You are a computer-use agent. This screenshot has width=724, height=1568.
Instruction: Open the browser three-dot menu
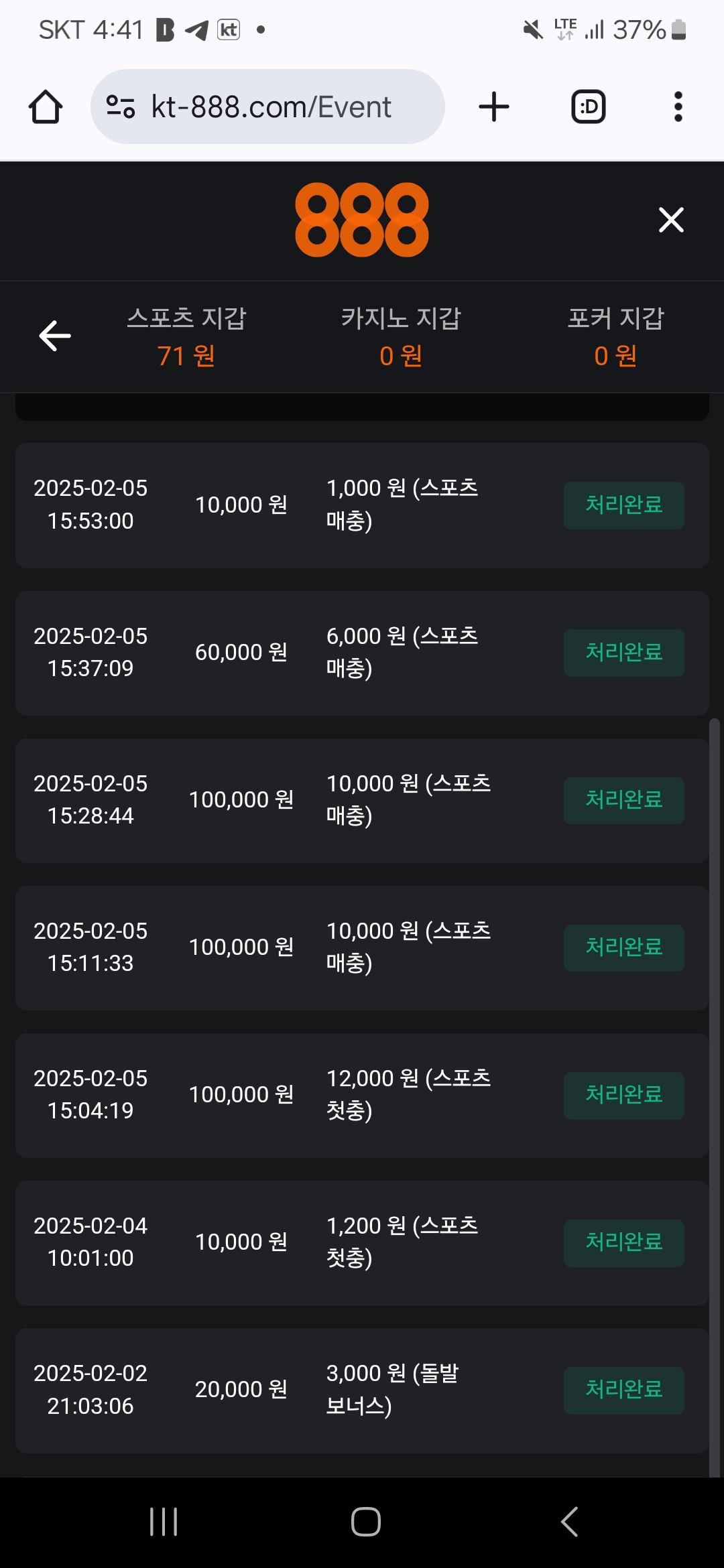678,107
